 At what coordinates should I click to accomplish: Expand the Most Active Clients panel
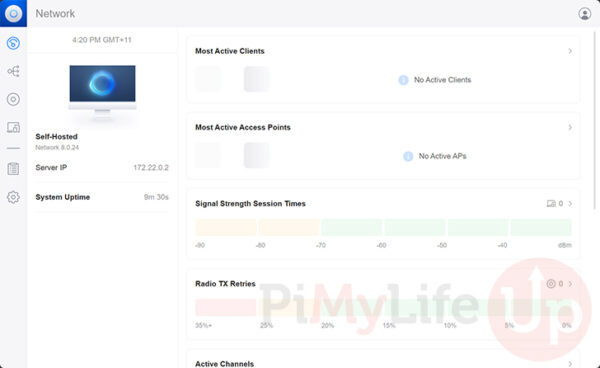(570, 51)
